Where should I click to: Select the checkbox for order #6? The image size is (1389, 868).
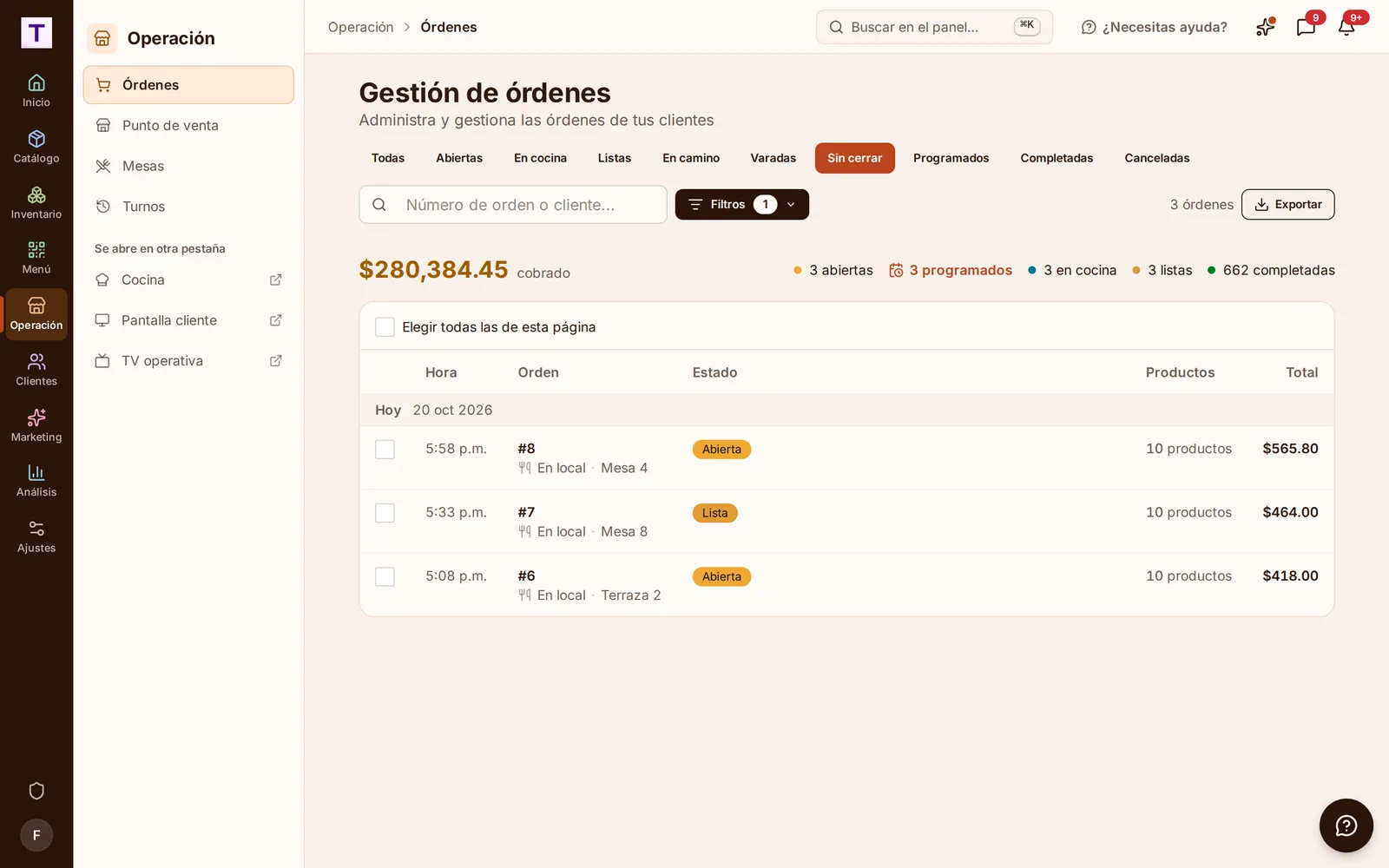click(385, 577)
